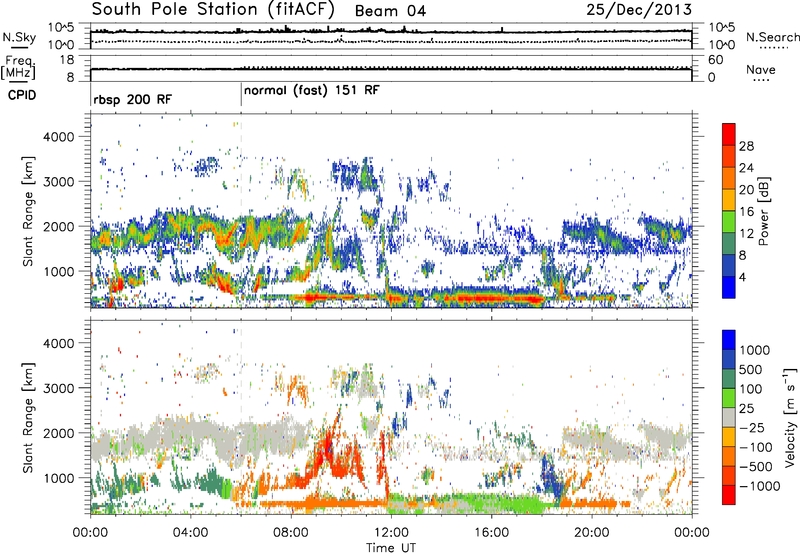Viewport: 800px width, 554px height.
Task: Click the "4" tick on Power colorbar
Action: (x=743, y=278)
